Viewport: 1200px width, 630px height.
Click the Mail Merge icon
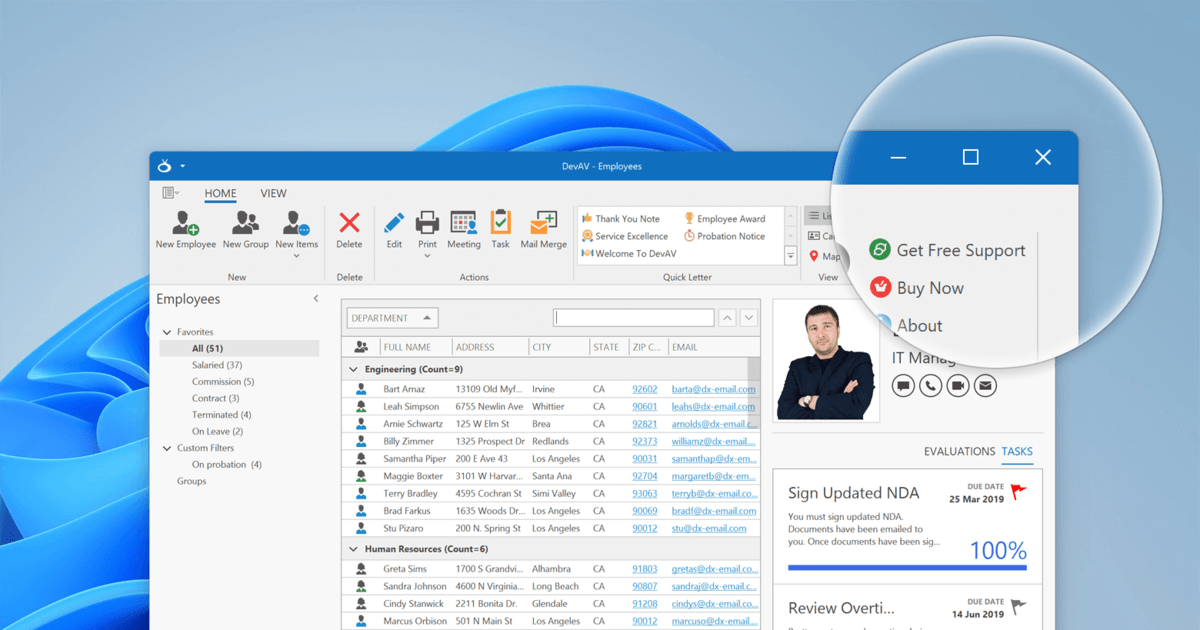tap(544, 222)
